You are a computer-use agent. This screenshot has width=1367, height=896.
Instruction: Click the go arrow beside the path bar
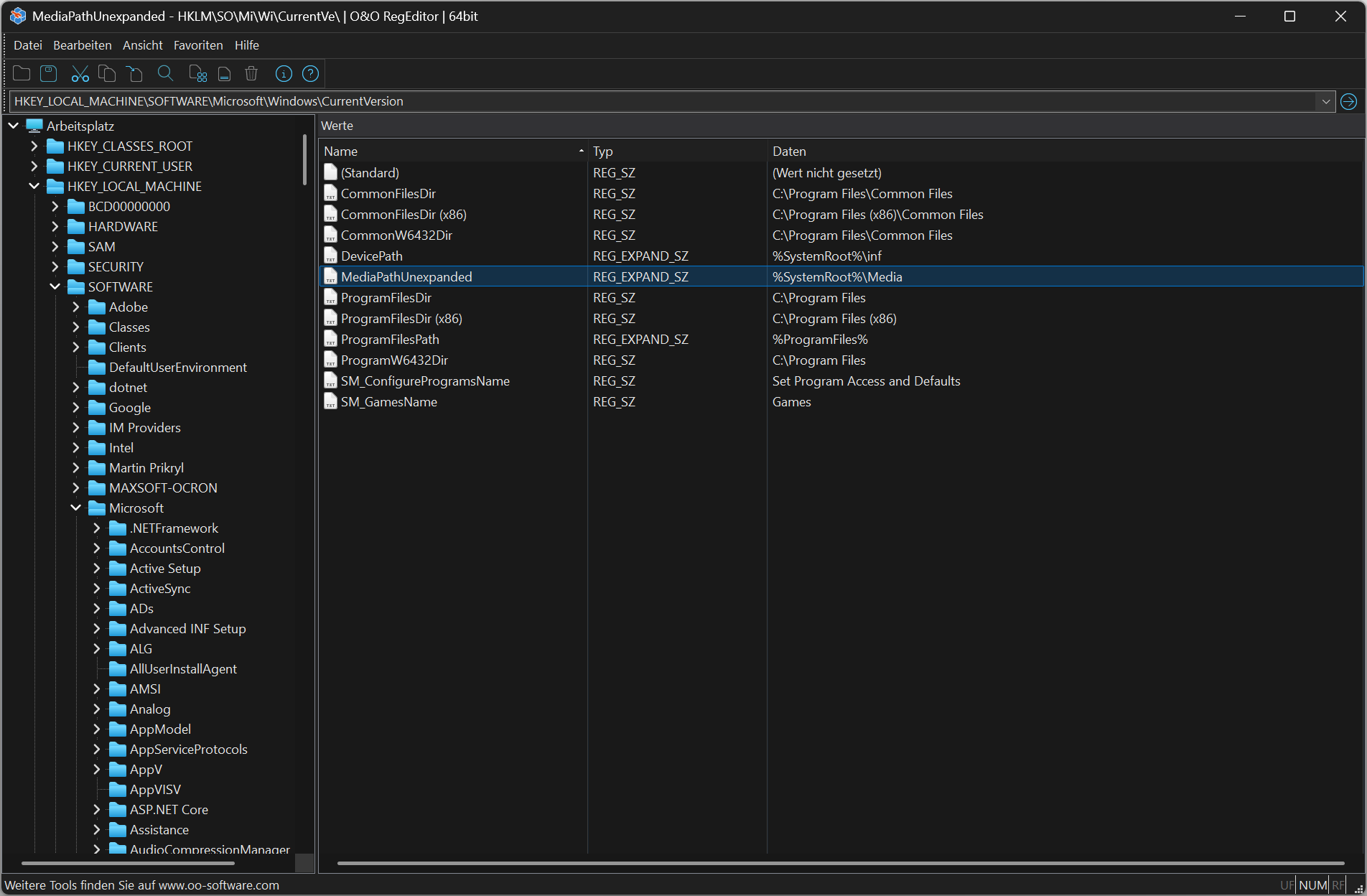pos(1349,101)
